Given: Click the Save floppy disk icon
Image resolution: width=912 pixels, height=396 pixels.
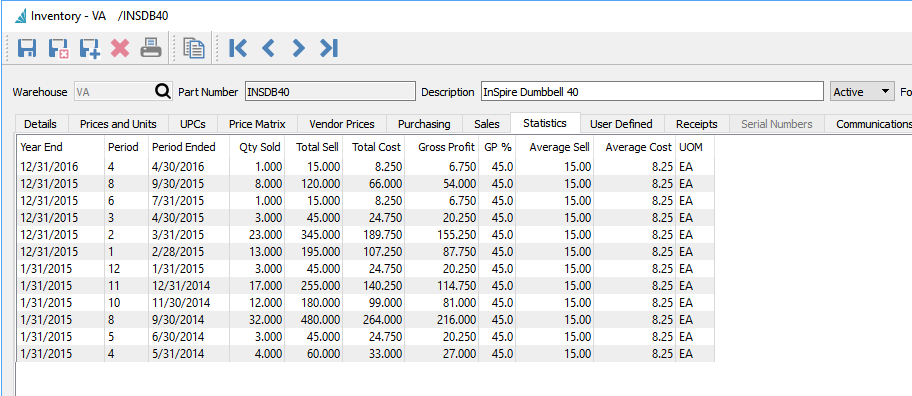Looking at the screenshot, I should pyautogui.click(x=27, y=48).
